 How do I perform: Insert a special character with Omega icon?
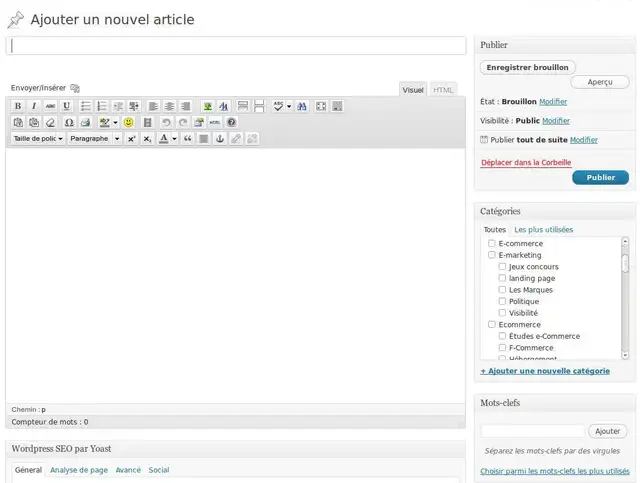(x=69, y=122)
